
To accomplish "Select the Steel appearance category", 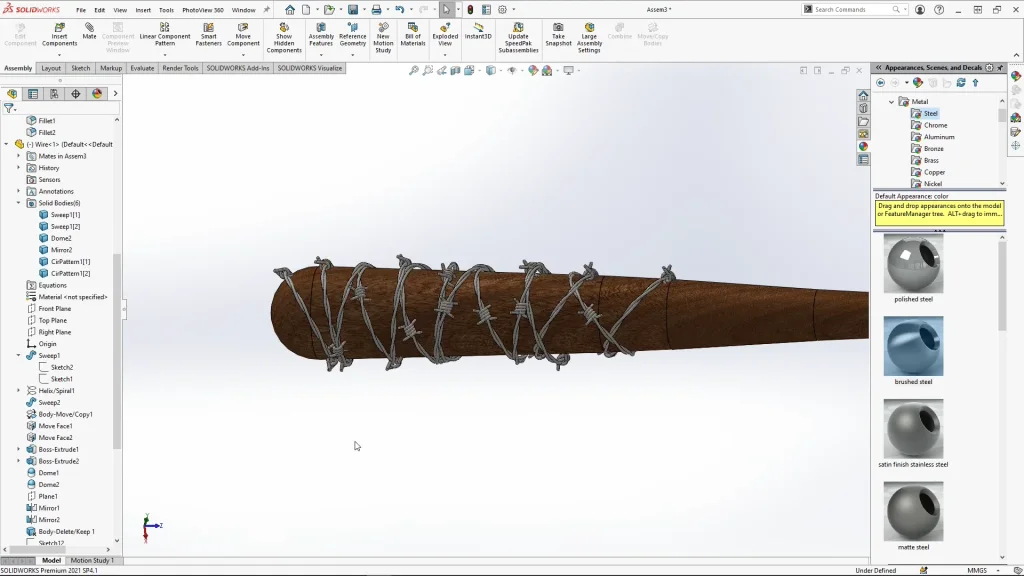I will pos(930,114).
